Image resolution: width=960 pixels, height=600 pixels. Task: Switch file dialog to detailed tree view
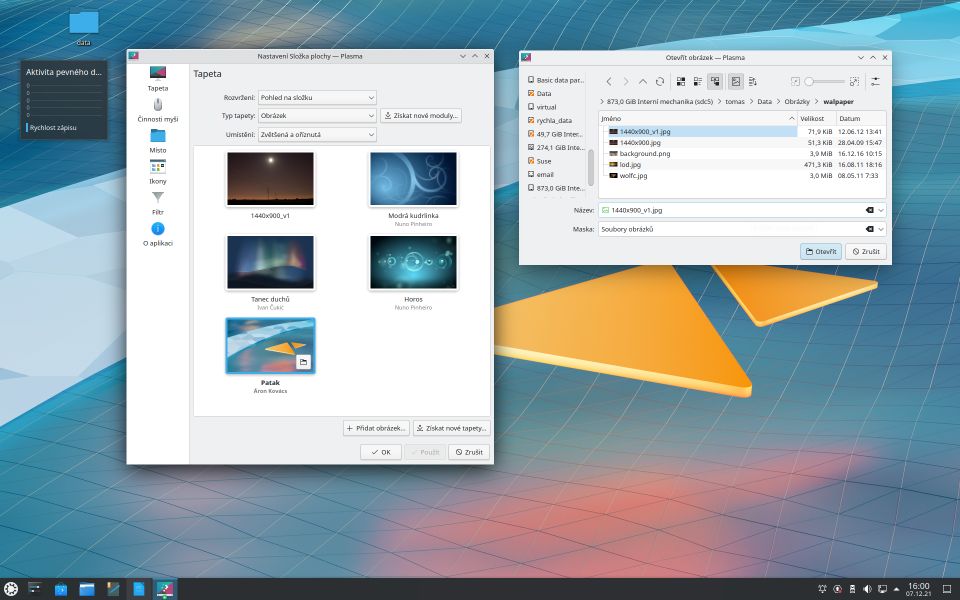tap(714, 81)
